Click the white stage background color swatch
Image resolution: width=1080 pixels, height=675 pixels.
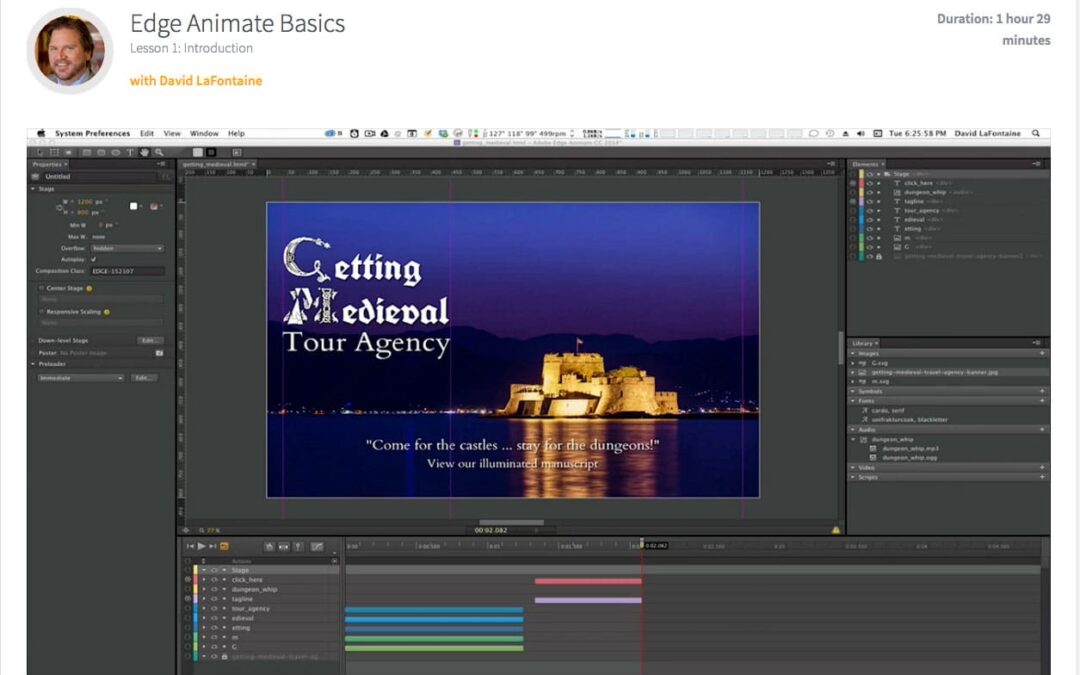(133, 206)
